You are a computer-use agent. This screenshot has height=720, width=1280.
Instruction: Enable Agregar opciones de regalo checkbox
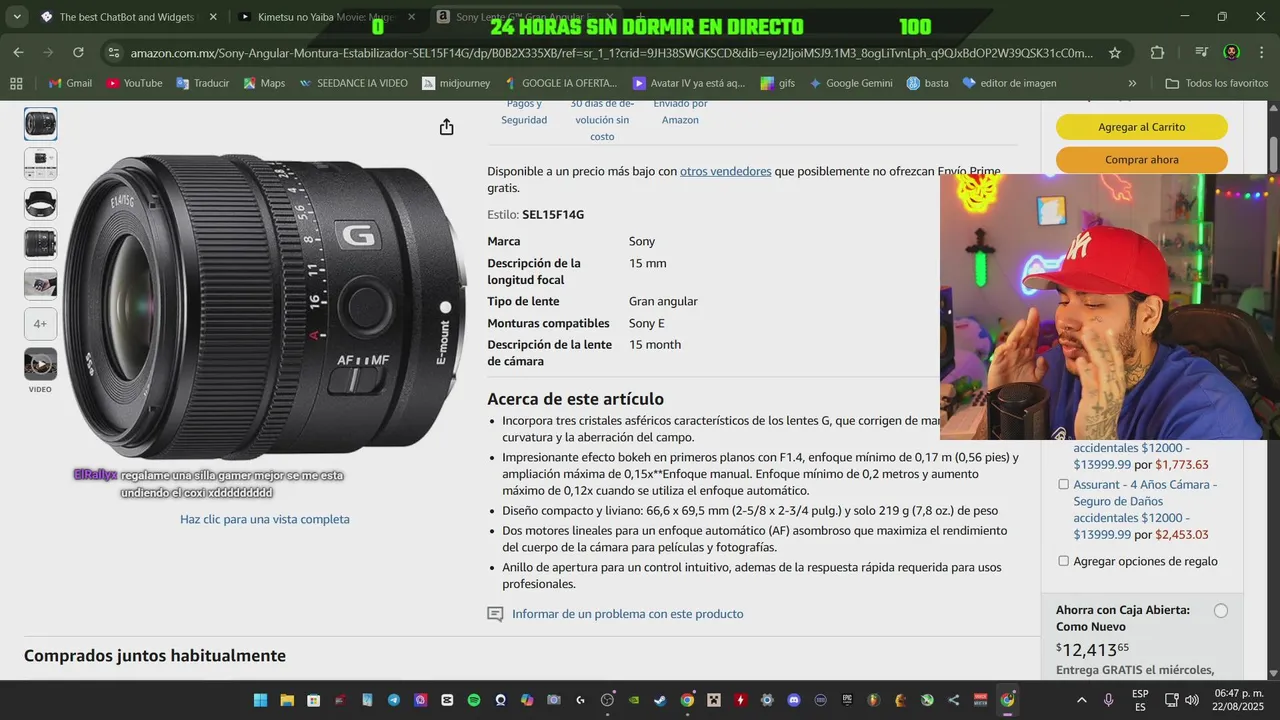(x=1063, y=561)
